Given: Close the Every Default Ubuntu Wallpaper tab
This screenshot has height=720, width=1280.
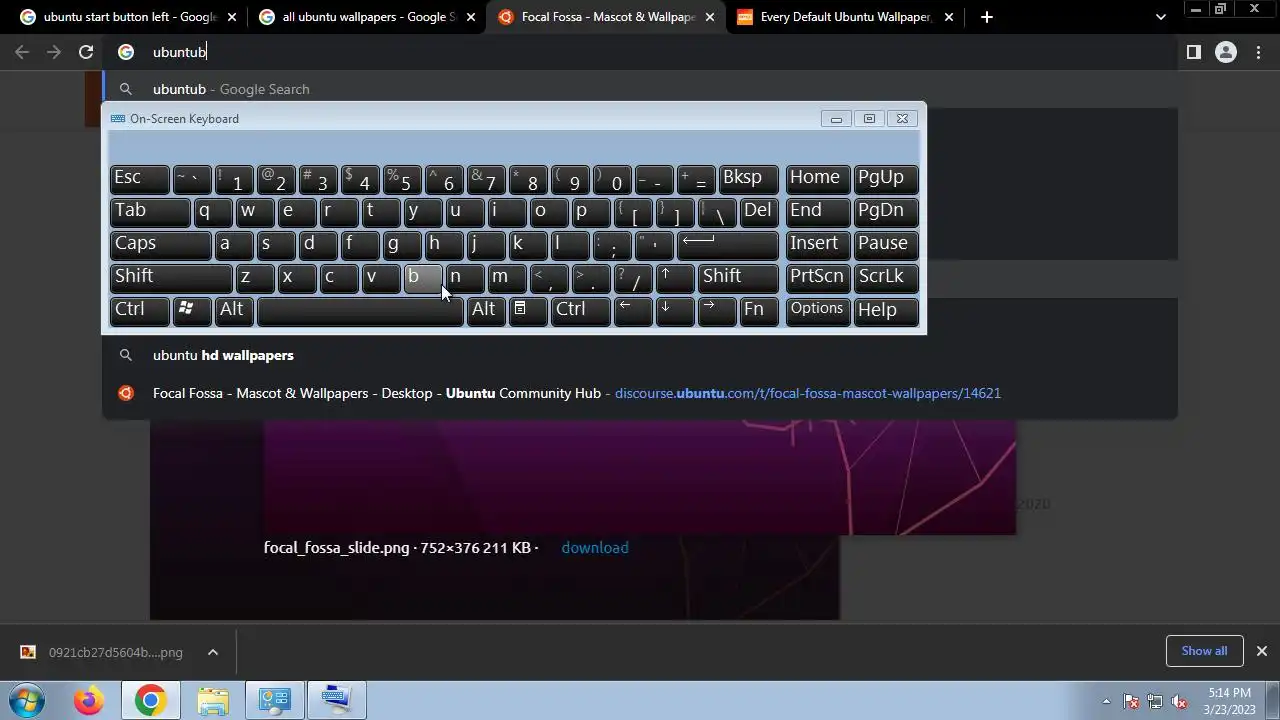Looking at the screenshot, I should [x=949, y=17].
